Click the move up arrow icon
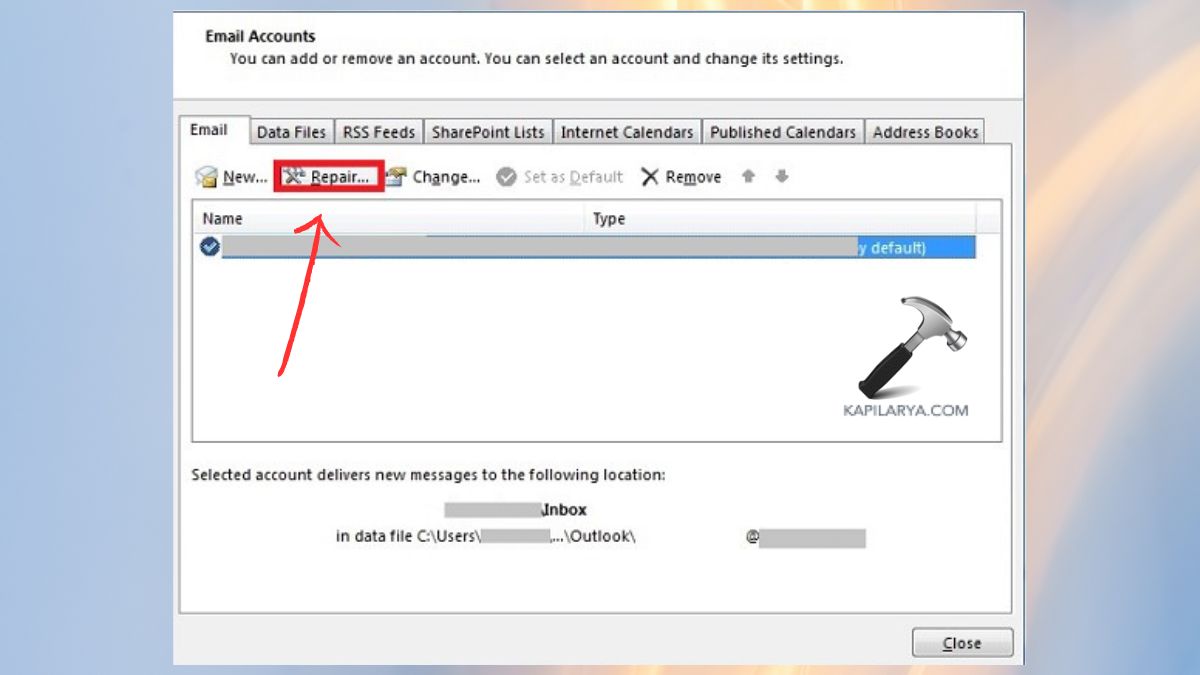The height and width of the screenshot is (675, 1200). [748, 176]
